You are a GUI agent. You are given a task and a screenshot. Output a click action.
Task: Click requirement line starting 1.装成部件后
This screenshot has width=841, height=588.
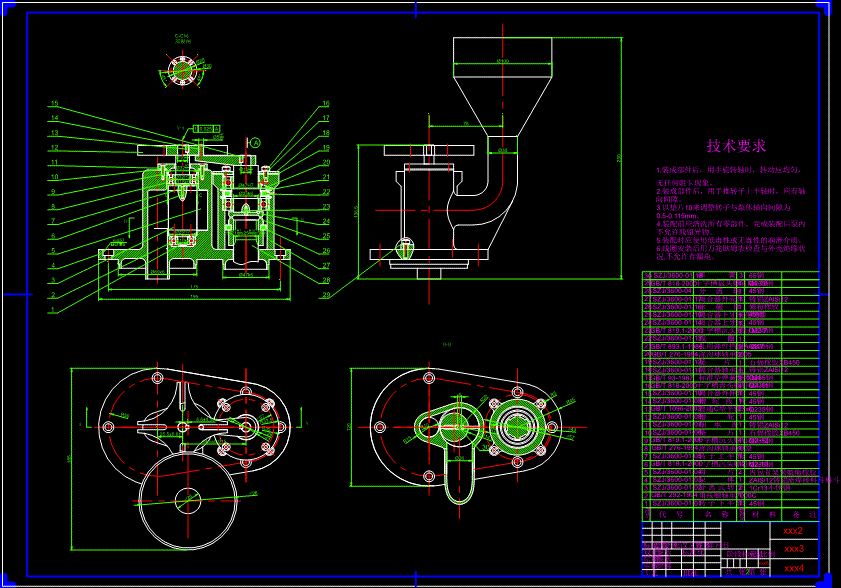[x=729, y=170]
